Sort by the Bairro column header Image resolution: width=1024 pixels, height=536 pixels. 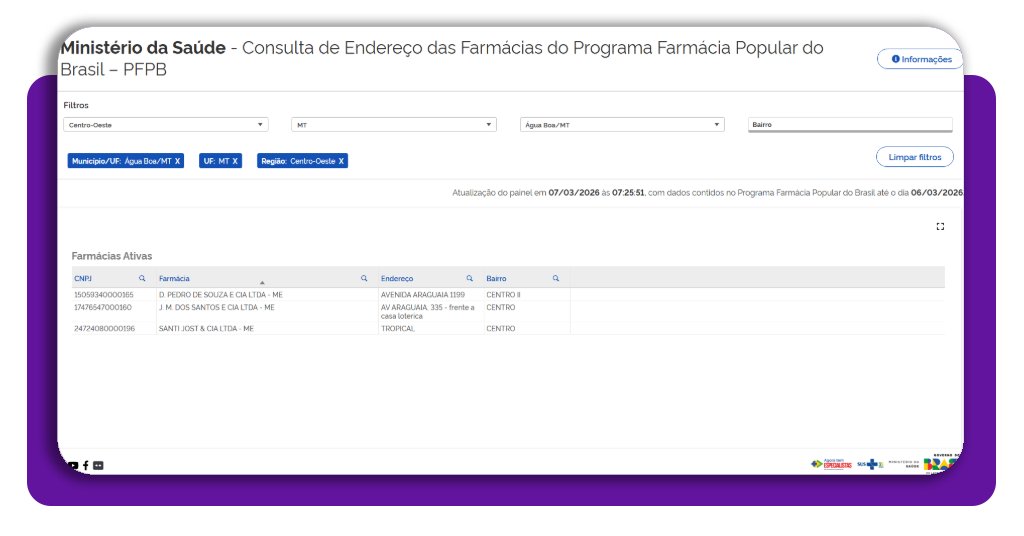[x=496, y=279]
